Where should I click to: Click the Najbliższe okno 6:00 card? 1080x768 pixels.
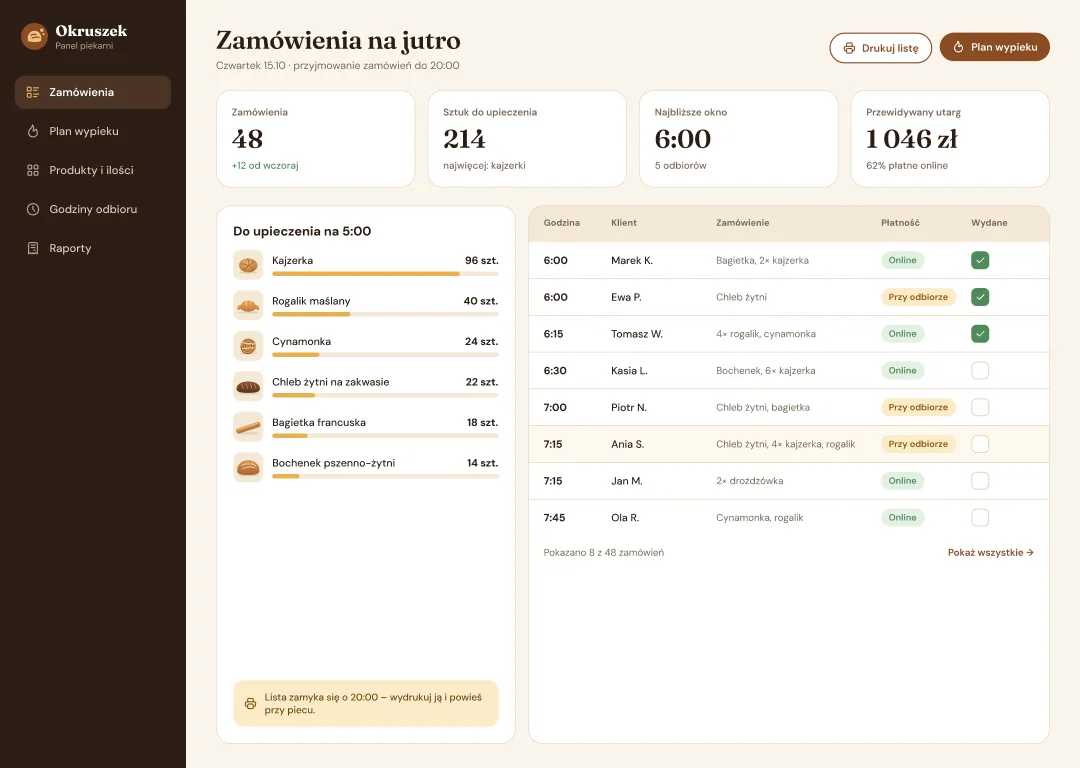pos(738,138)
